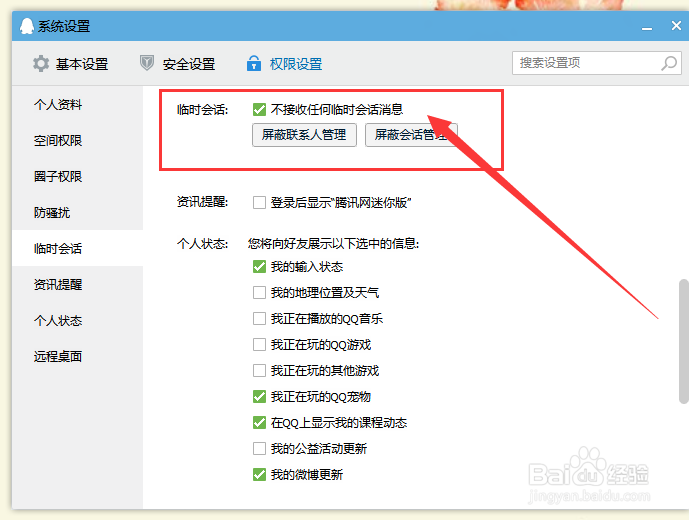Click the magnifier search icon
This screenshot has width=689, height=520.
tap(669, 63)
